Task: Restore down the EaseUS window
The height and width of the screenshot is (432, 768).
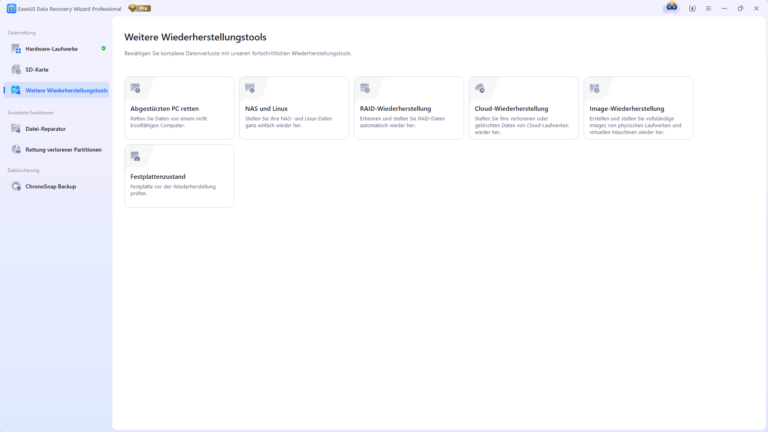Action: tap(741, 8)
